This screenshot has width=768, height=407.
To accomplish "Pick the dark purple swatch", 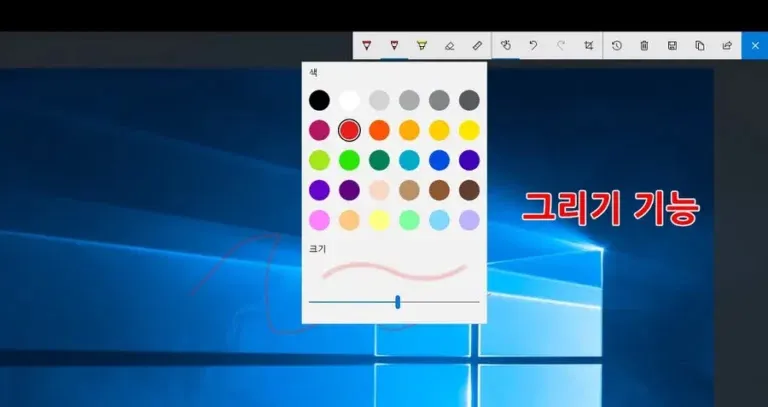I will 349,190.
